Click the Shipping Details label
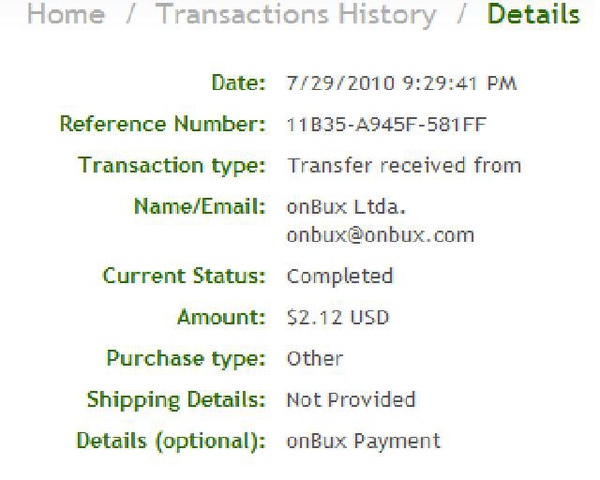This screenshot has height=480, width=600. click(176, 400)
